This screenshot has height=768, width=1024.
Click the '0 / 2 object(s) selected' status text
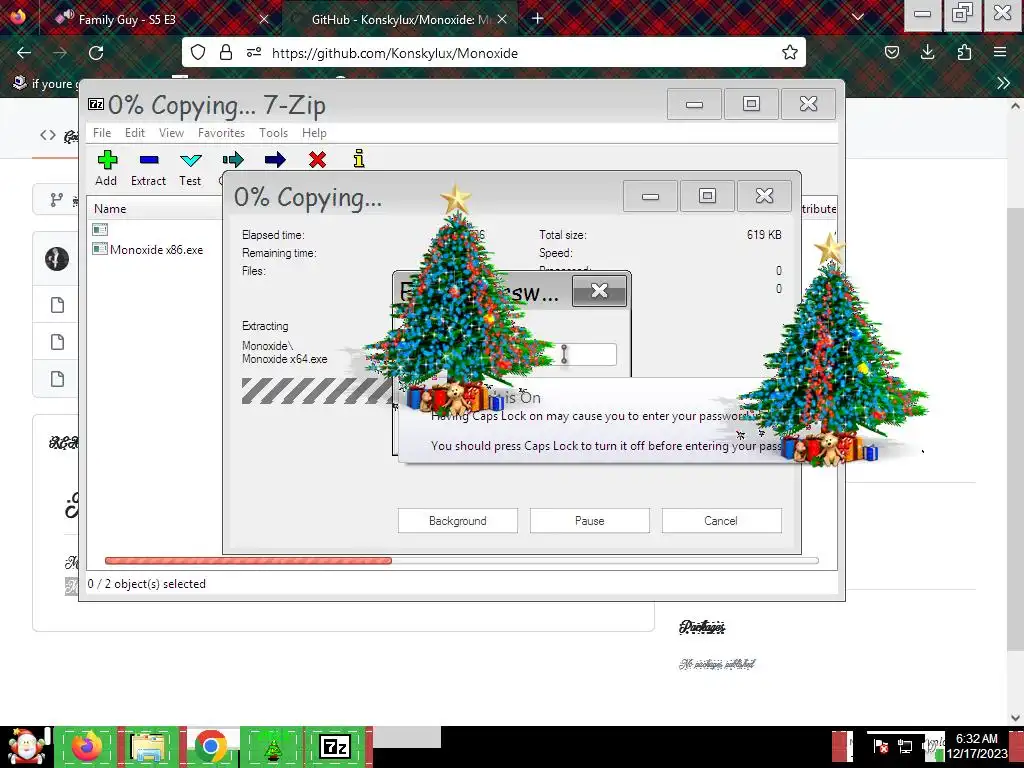tap(147, 584)
